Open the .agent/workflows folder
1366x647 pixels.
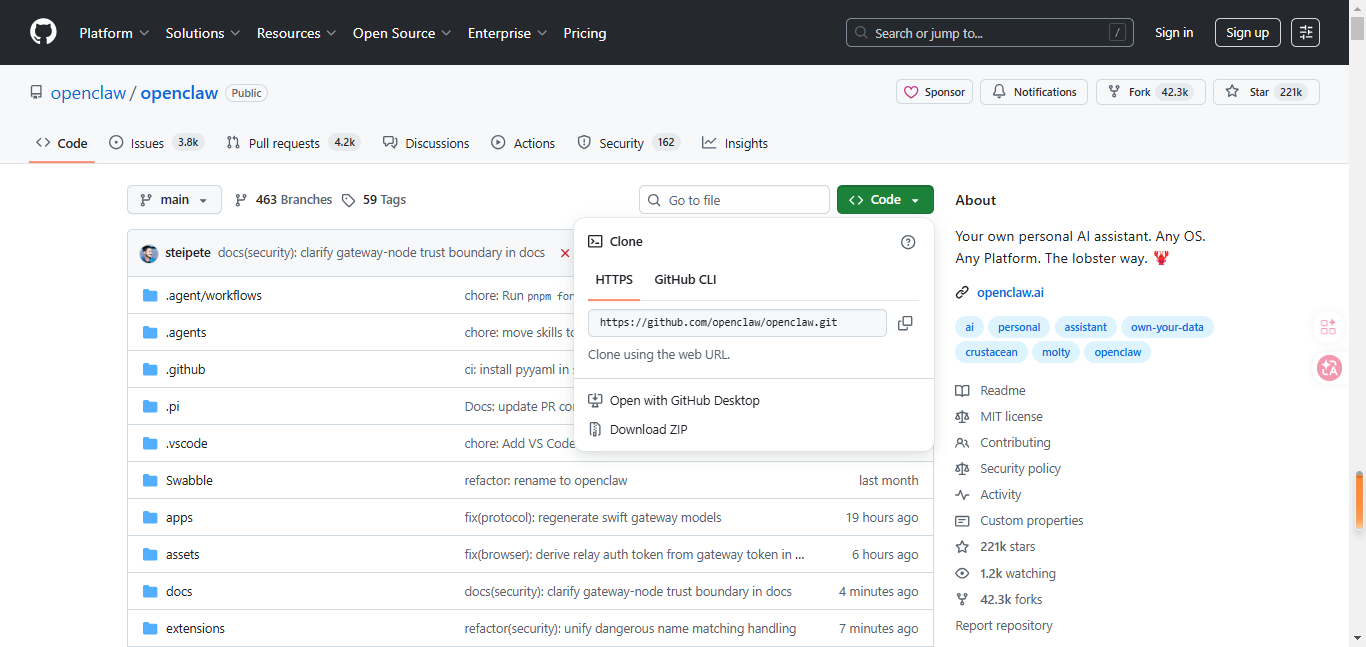214,295
